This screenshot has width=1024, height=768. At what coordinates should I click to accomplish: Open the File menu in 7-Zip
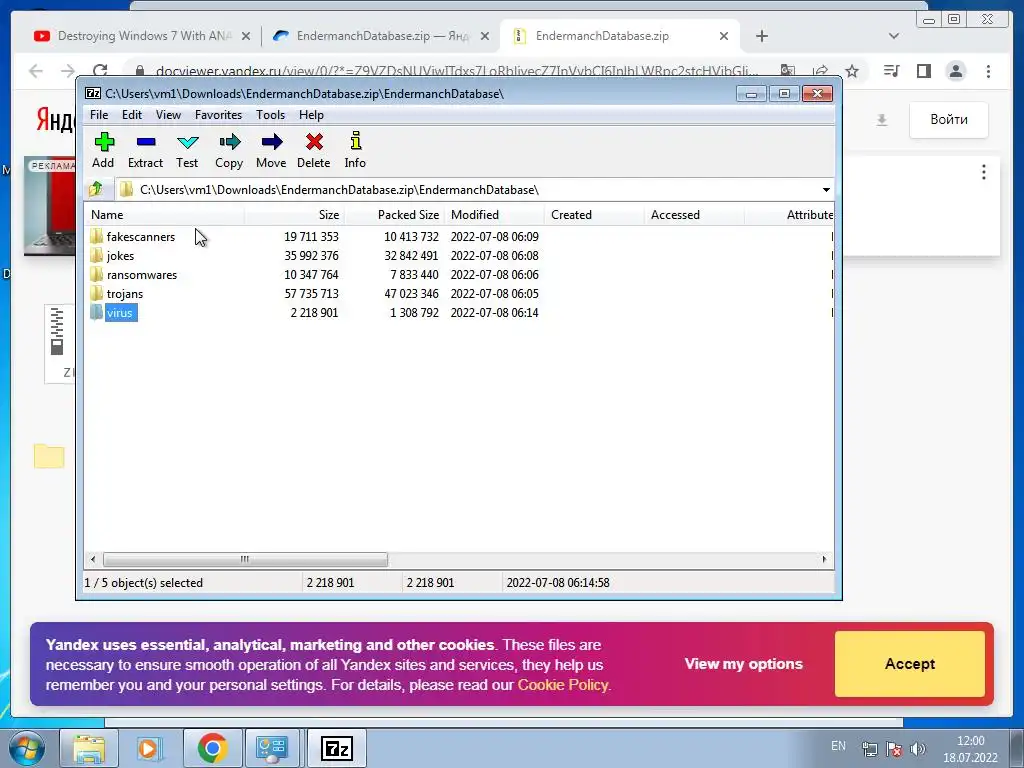click(99, 115)
